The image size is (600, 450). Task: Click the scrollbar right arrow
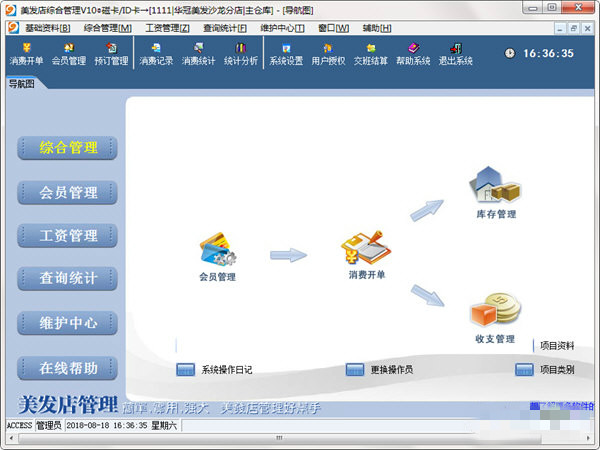point(588,437)
